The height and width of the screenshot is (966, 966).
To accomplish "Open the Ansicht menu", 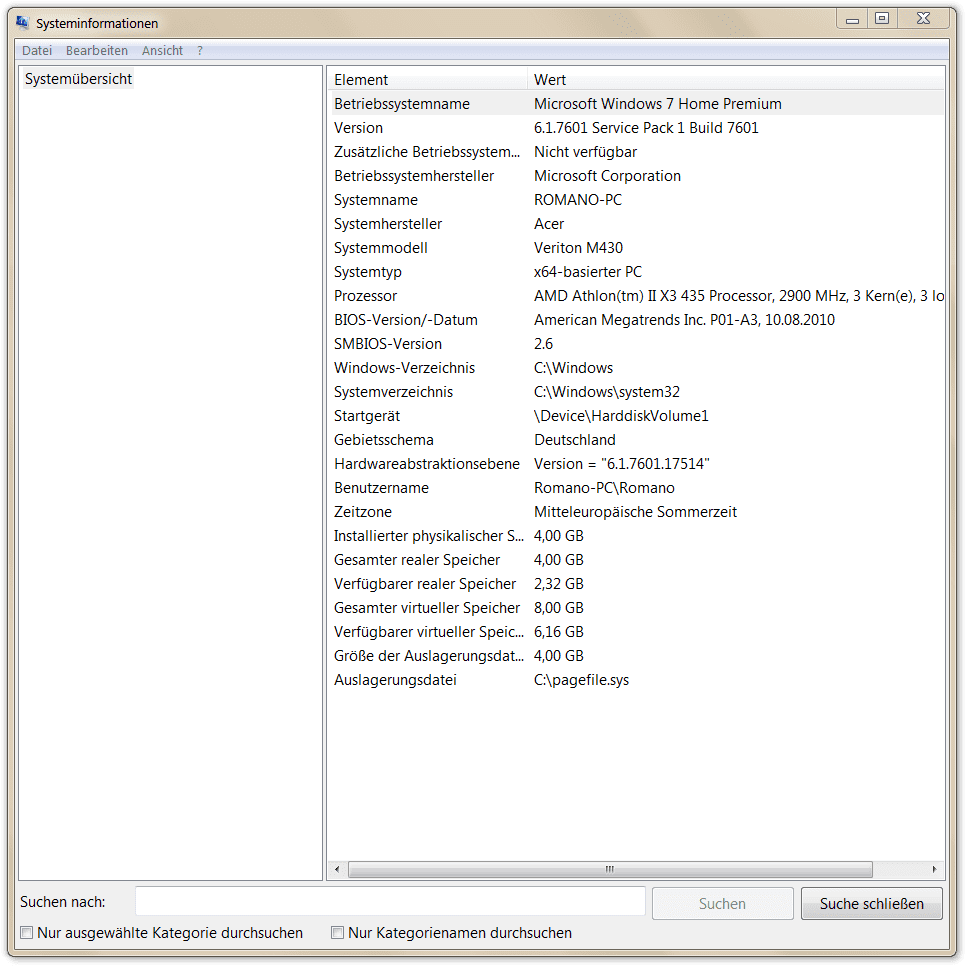I will click(162, 51).
